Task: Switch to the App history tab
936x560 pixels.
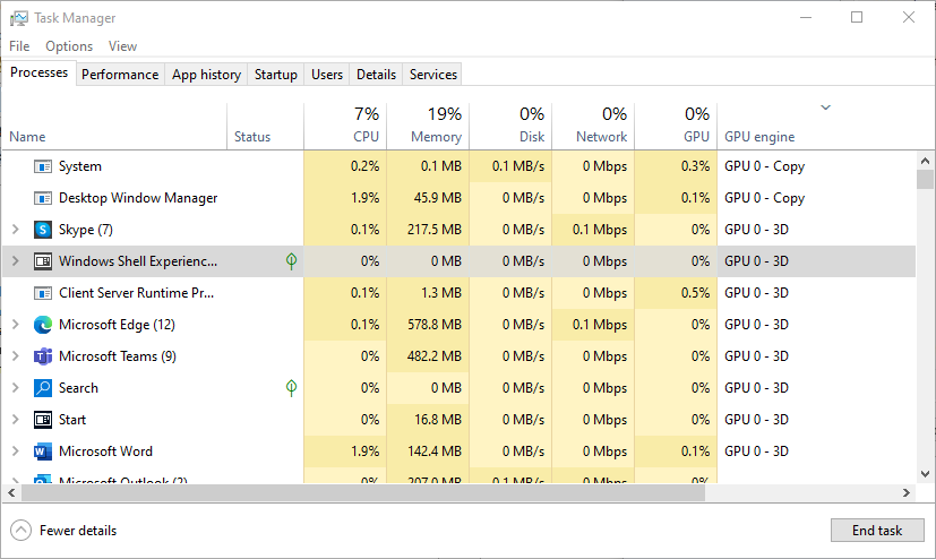Action: pyautogui.click(x=207, y=74)
